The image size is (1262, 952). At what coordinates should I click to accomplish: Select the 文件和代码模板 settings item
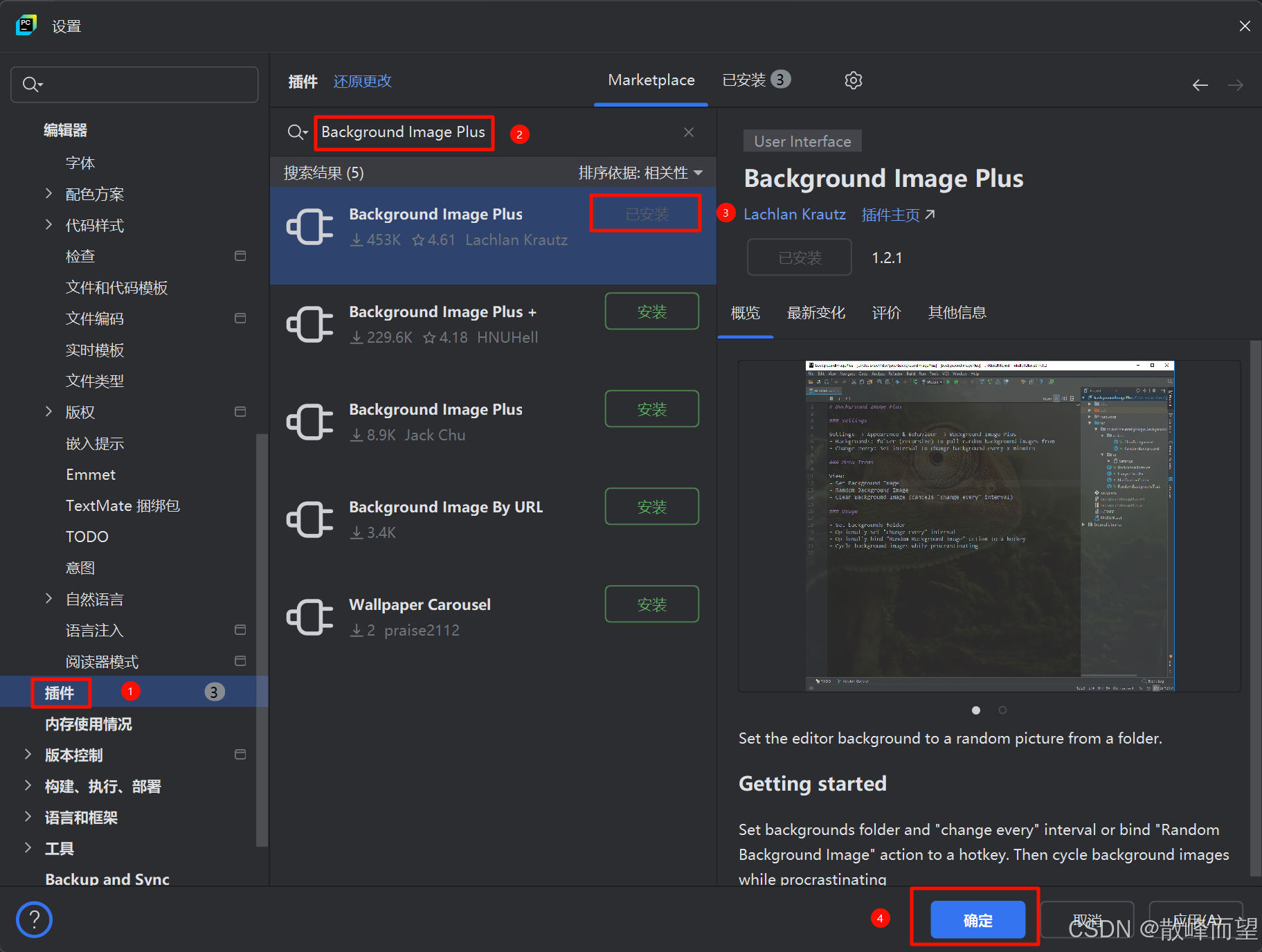click(116, 287)
